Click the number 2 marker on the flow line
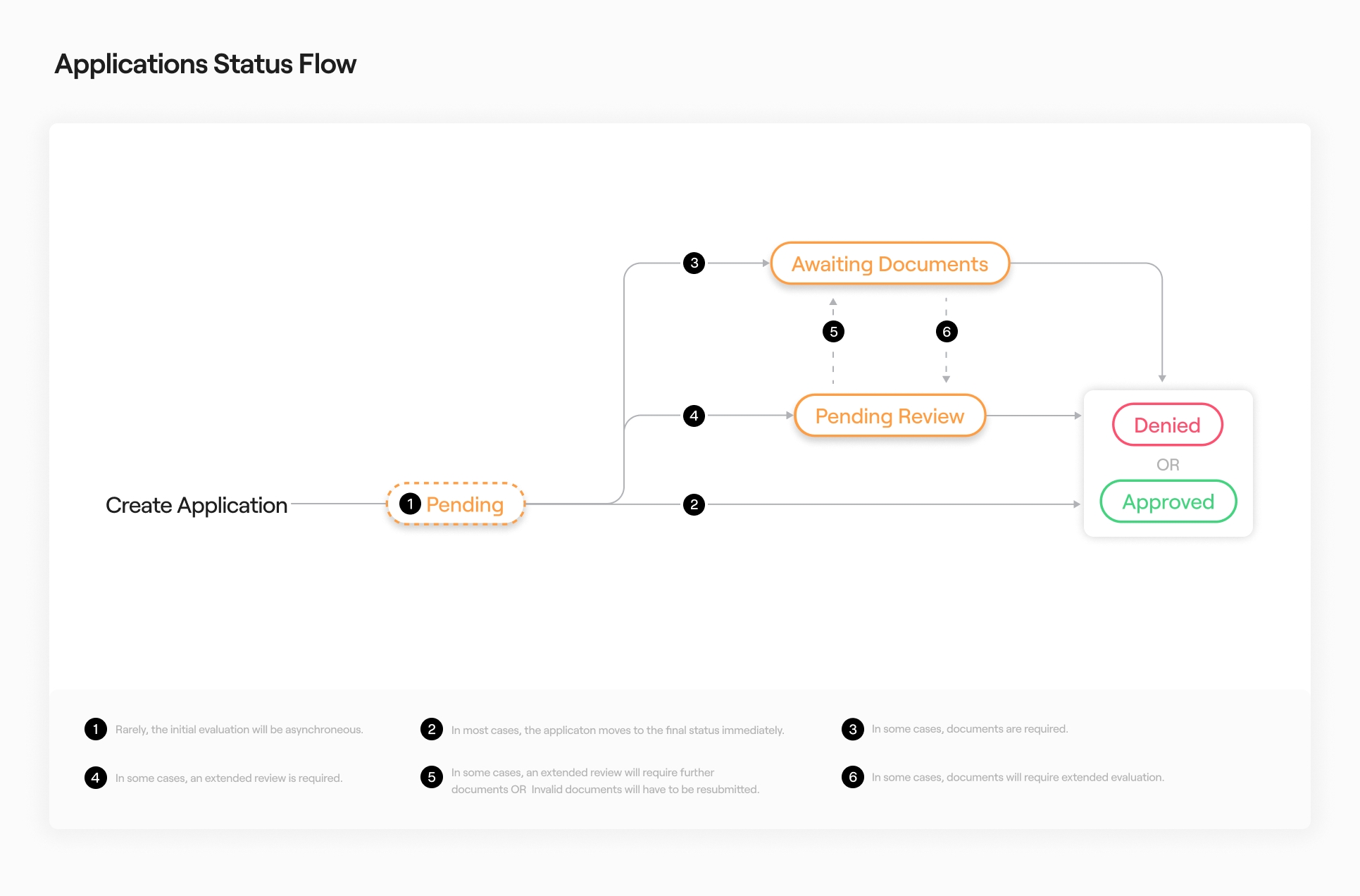The height and width of the screenshot is (896, 1360). pyautogui.click(x=694, y=504)
